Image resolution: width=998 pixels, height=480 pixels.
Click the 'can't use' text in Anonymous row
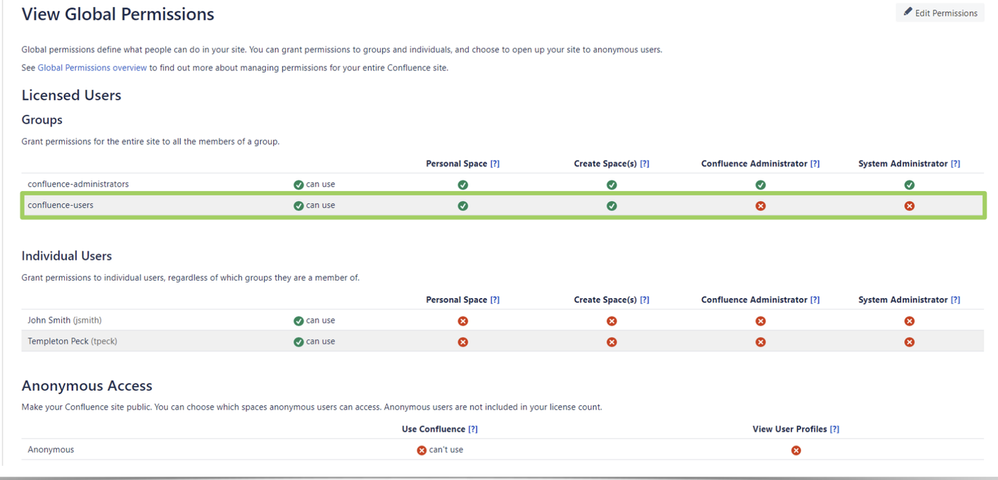pos(446,450)
